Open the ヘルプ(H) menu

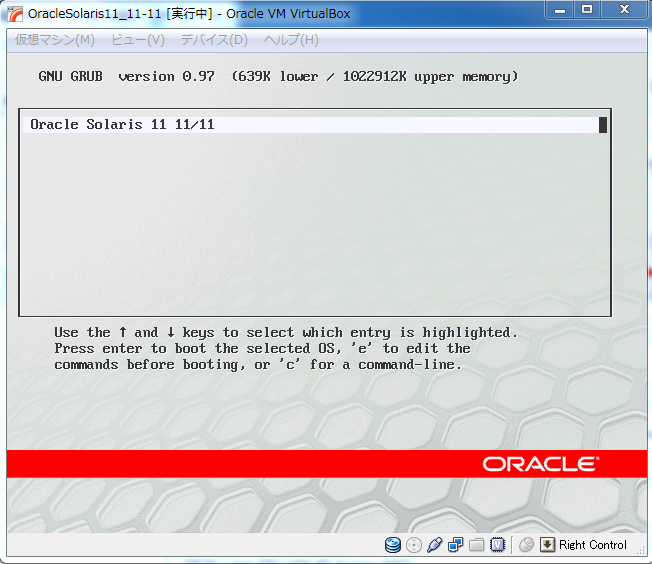click(291, 40)
